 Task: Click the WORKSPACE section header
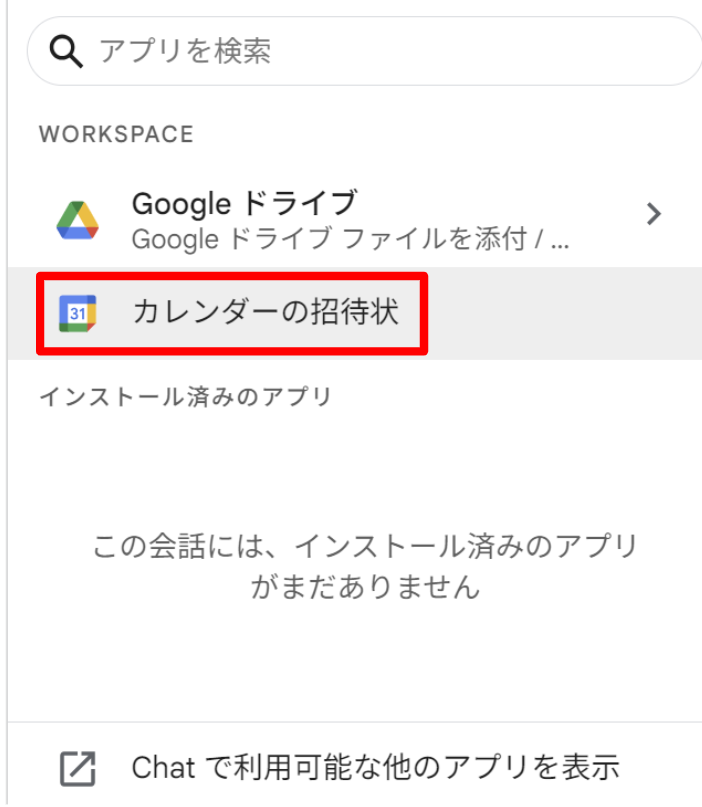pos(116,135)
